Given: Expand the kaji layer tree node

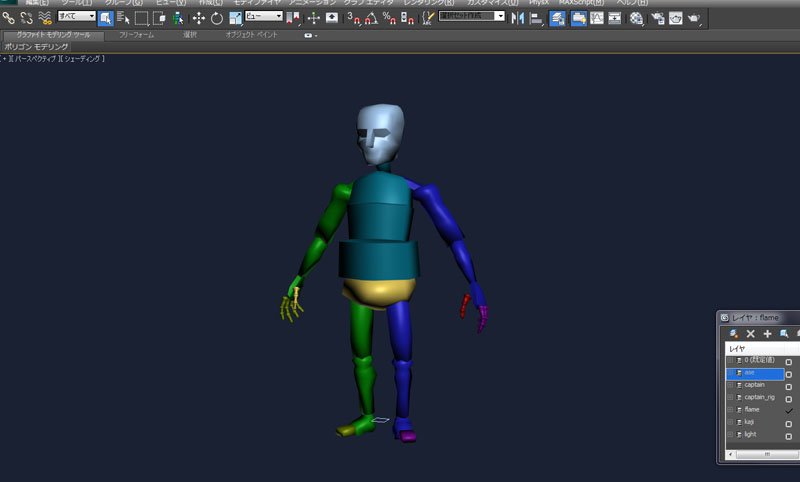Looking at the screenshot, I should (731, 422).
